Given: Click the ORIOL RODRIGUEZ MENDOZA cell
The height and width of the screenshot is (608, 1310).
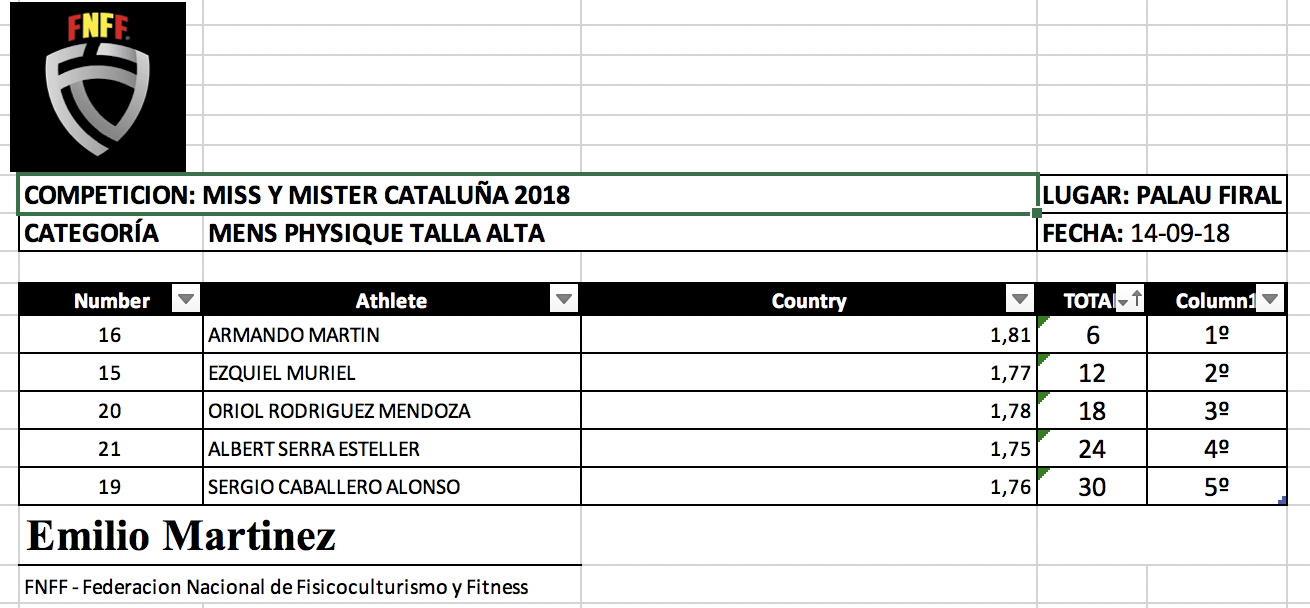Looking at the screenshot, I should [x=391, y=411].
